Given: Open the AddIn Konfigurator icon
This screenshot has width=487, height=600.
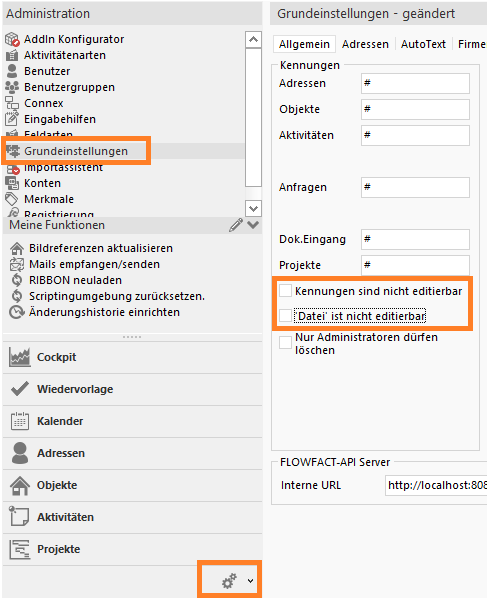Looking at the screenshot, I should [12, 39].
